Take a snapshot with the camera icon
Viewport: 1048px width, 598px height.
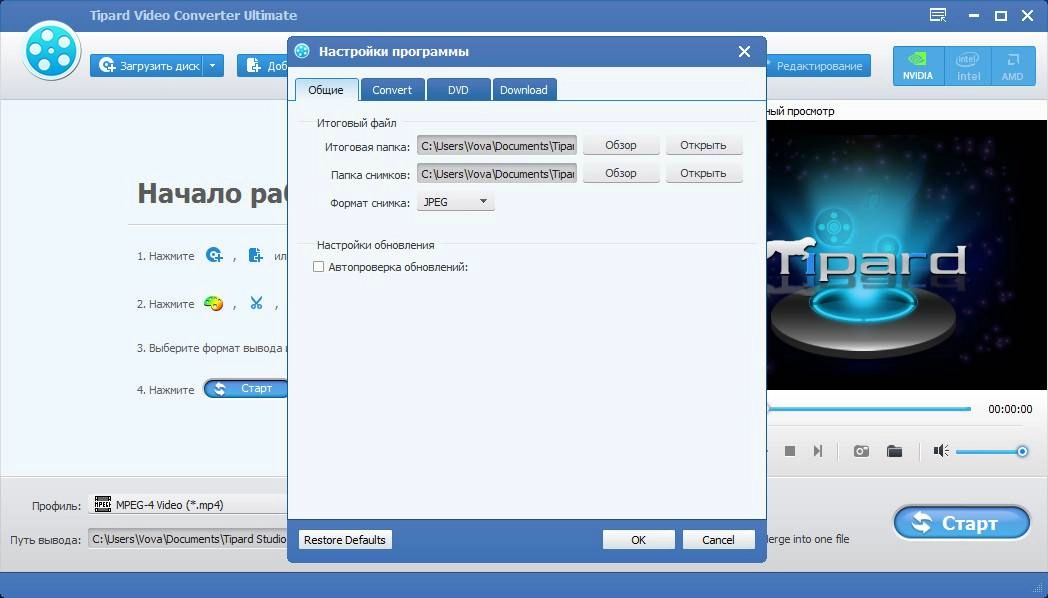[x=861, y=452]
